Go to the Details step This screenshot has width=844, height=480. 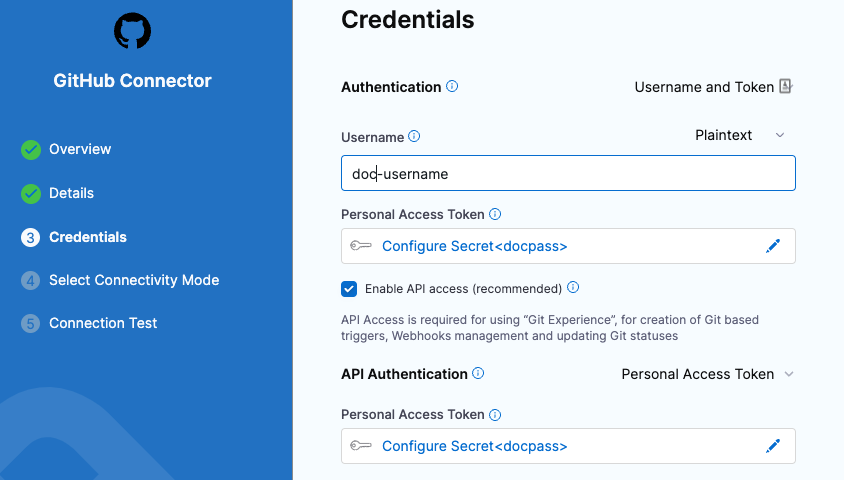[x=71, y=193]
